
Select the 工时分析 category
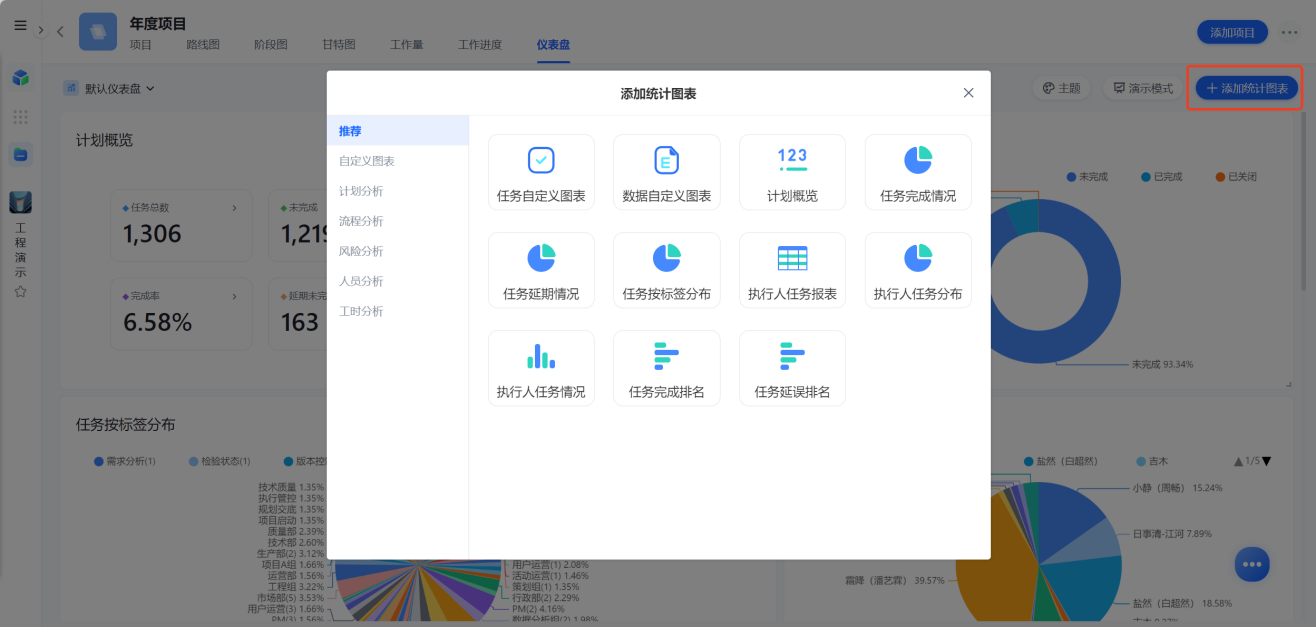pyautogui.click(x=398, y=311)
